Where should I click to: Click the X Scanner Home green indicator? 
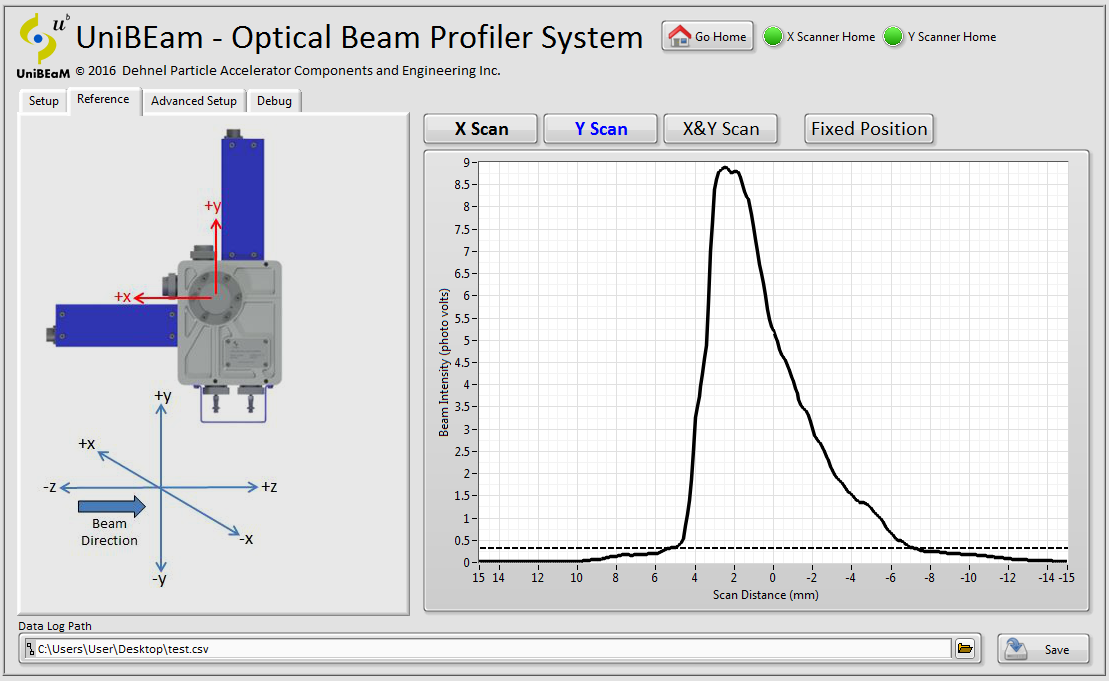(773, 37)
